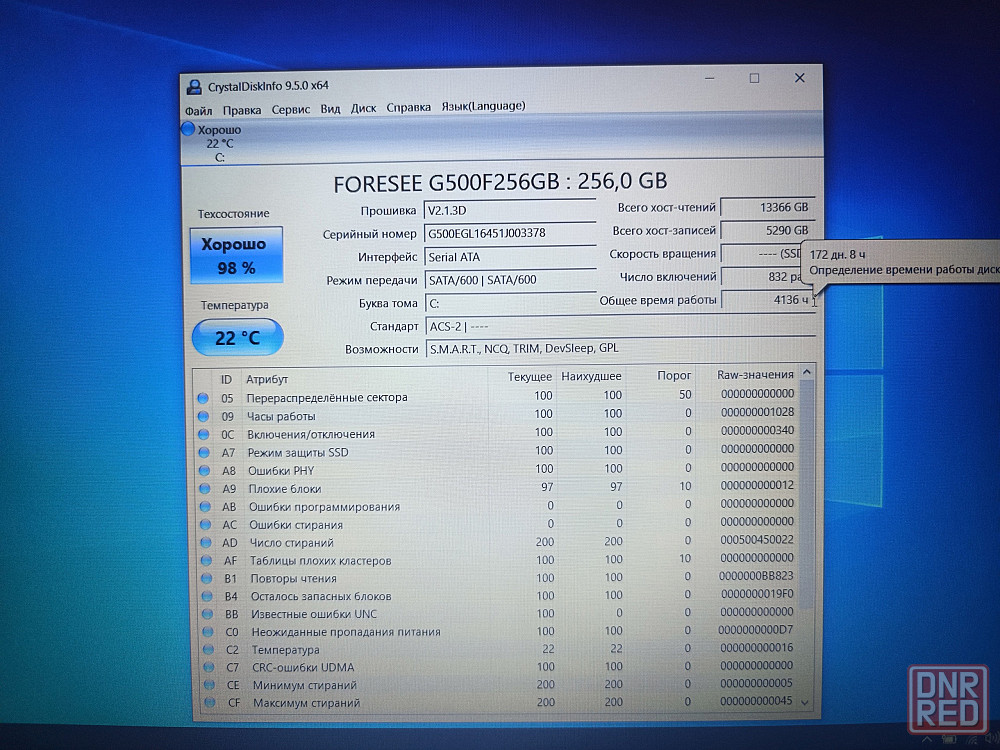1000x750 pixels.
Task: Click status icon of Ошибки стирания row
Action: click(205, 525)
